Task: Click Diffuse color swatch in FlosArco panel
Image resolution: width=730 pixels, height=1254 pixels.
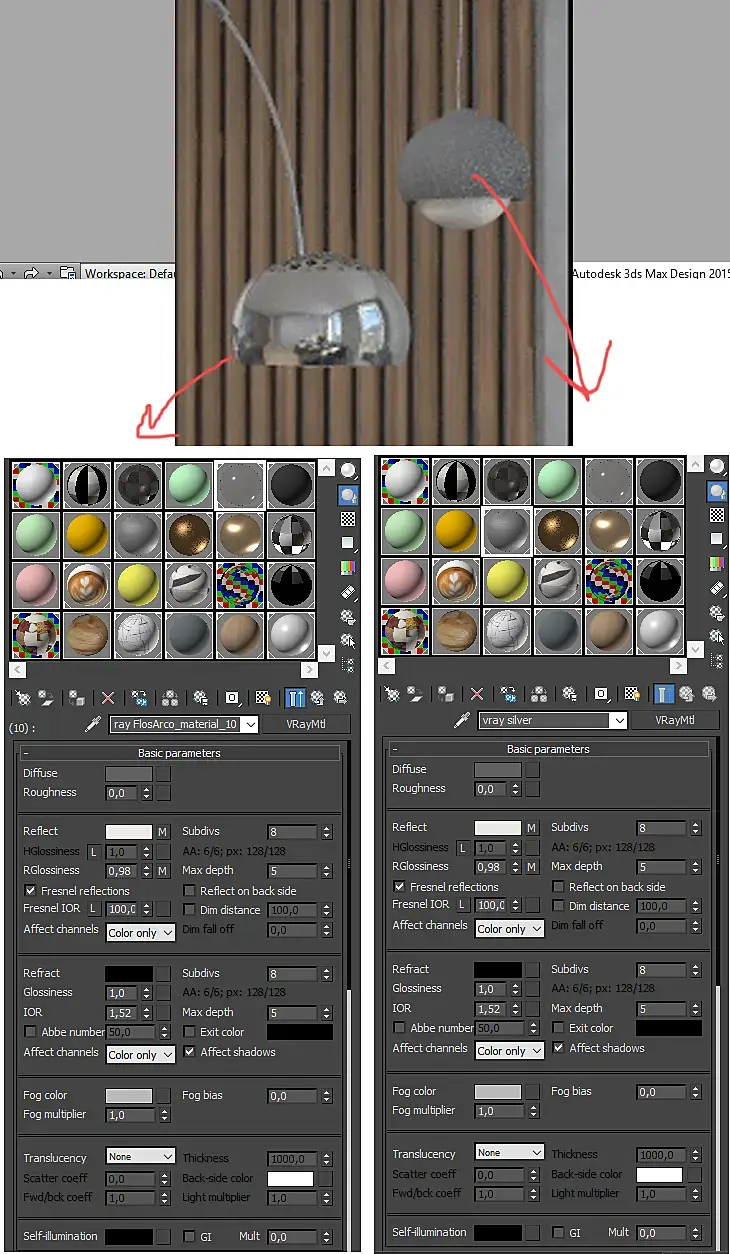Action: point(129,773)
